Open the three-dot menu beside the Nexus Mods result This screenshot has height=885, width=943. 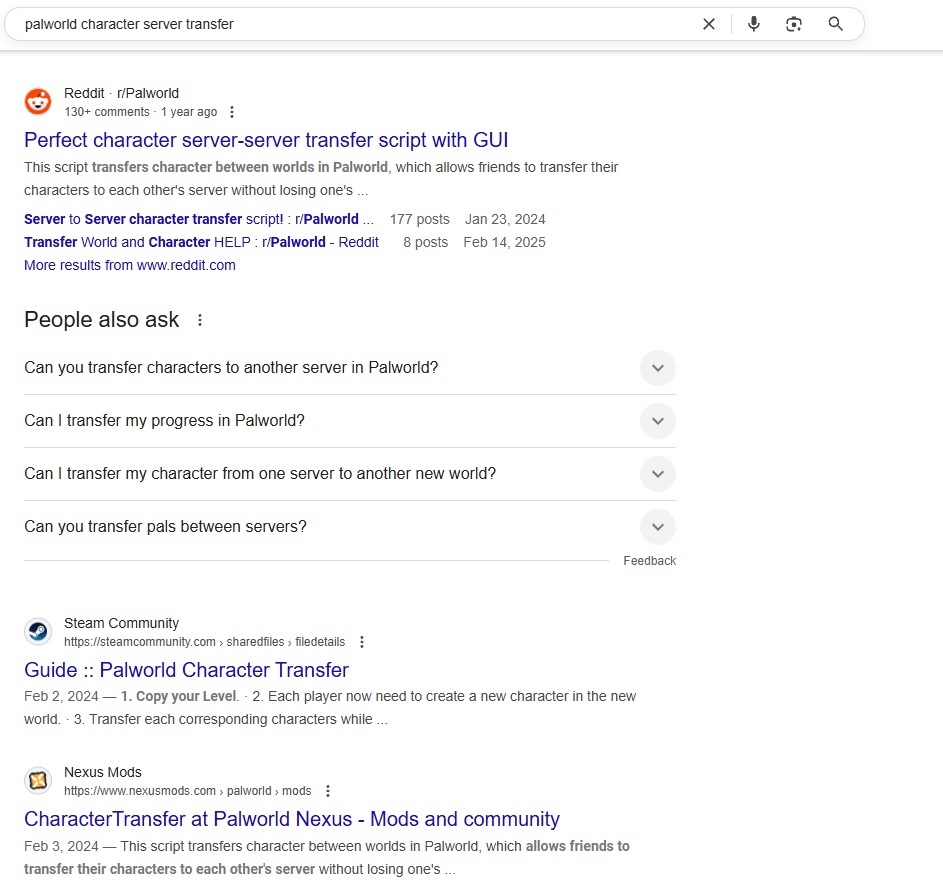coord(328,791)
